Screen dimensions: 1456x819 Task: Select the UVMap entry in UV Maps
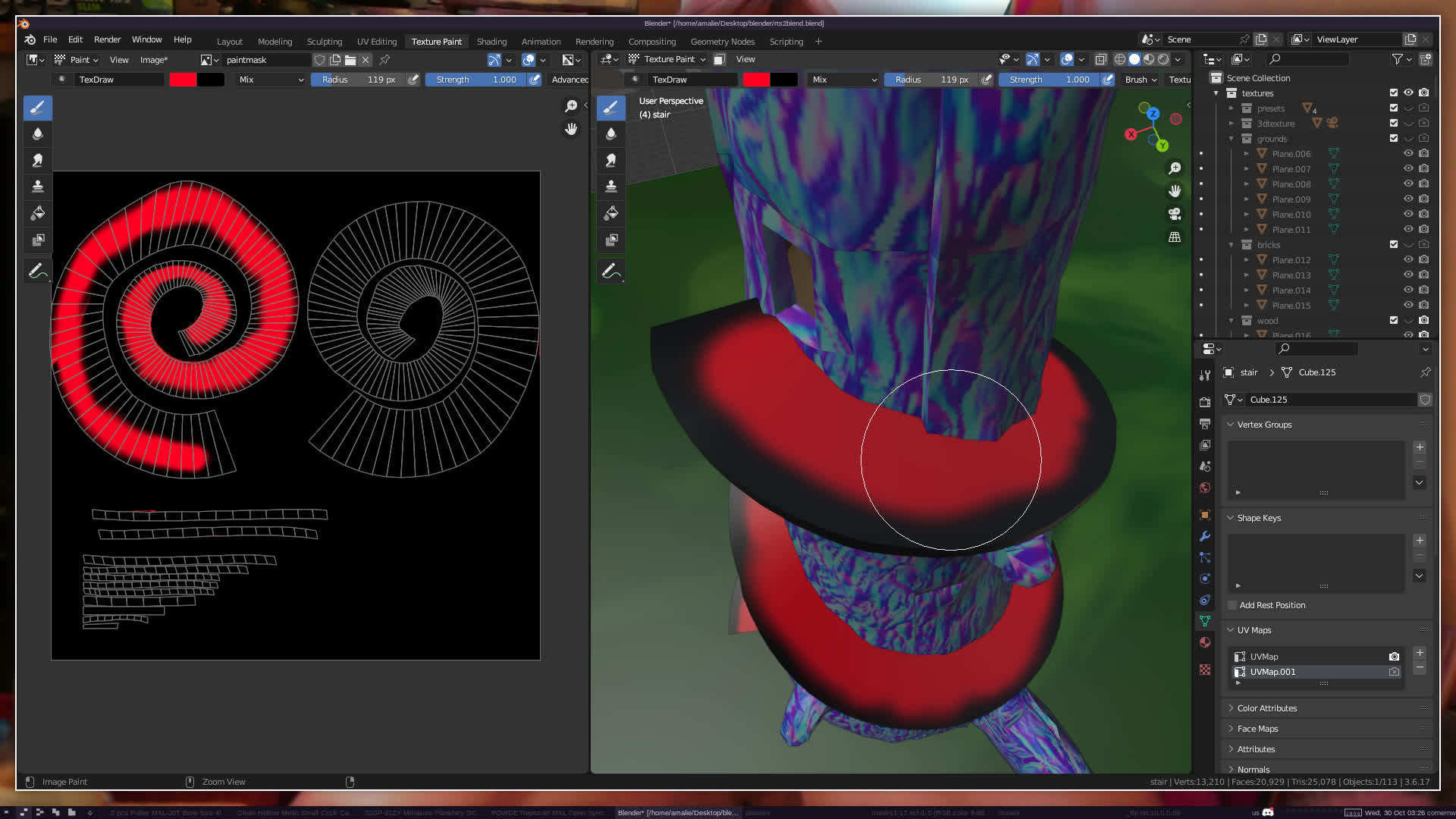1264,657
